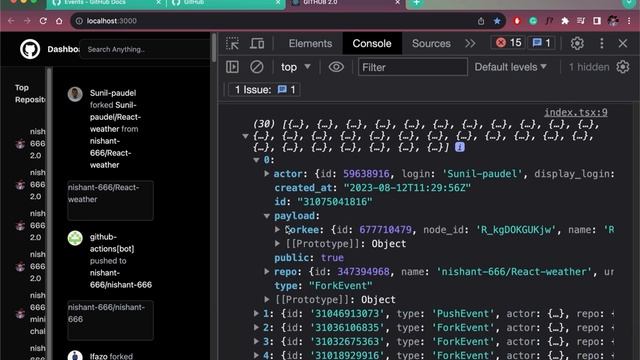Expand the forkee object
The image size is (640, 360).
[x=278, y=230]
